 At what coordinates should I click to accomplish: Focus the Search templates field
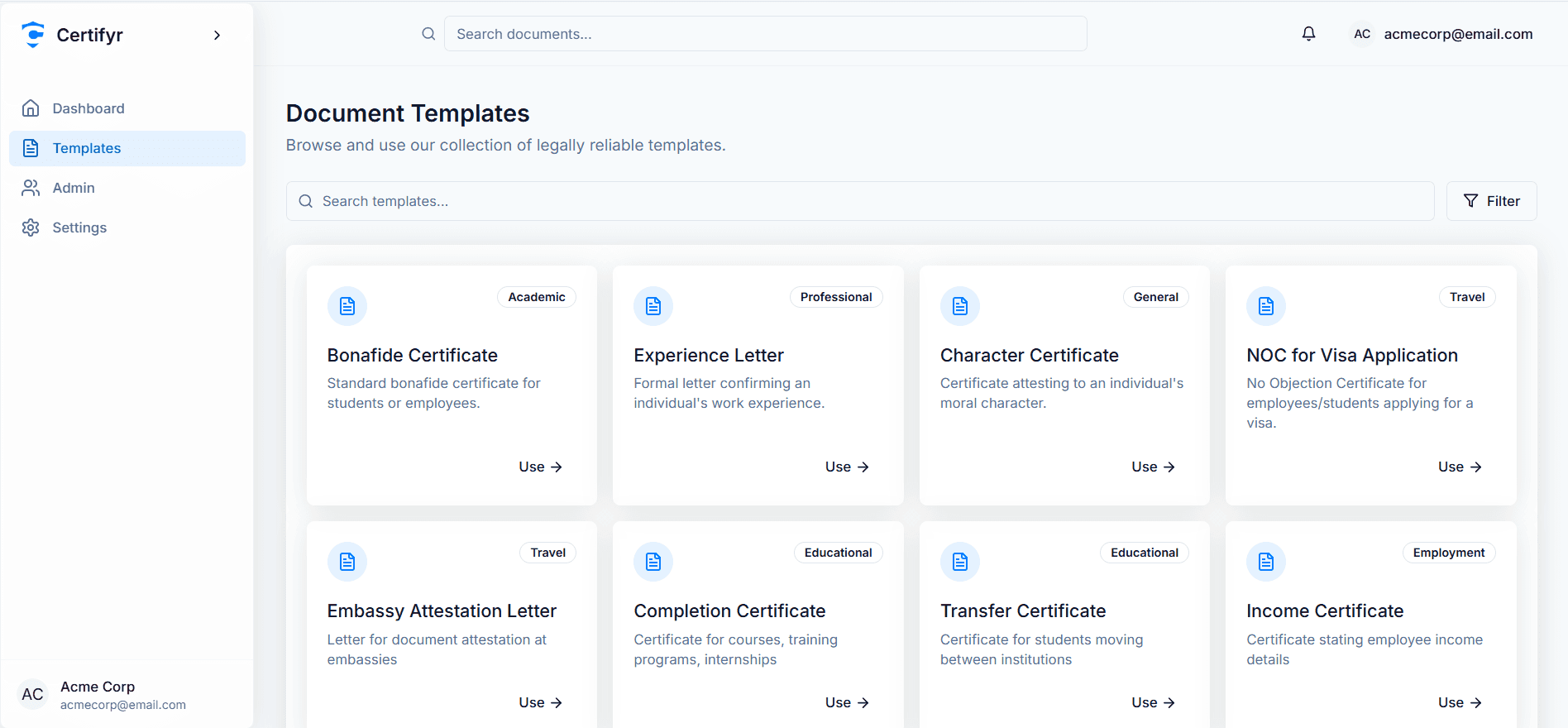point(860,201)
